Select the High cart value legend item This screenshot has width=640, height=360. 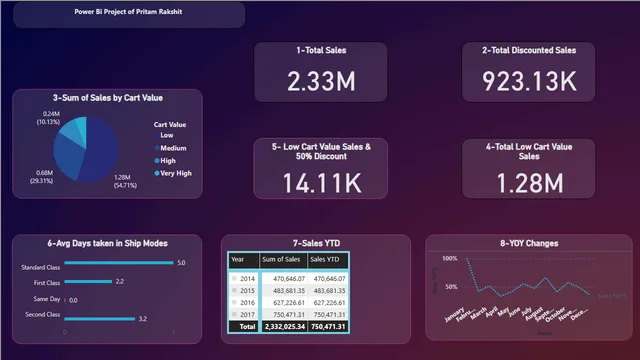[x=165, y=161]
